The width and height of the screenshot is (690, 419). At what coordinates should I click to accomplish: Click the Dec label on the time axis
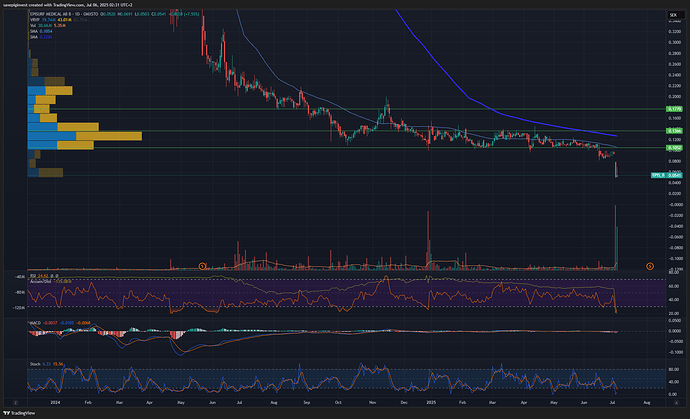(x=404, y=402)
